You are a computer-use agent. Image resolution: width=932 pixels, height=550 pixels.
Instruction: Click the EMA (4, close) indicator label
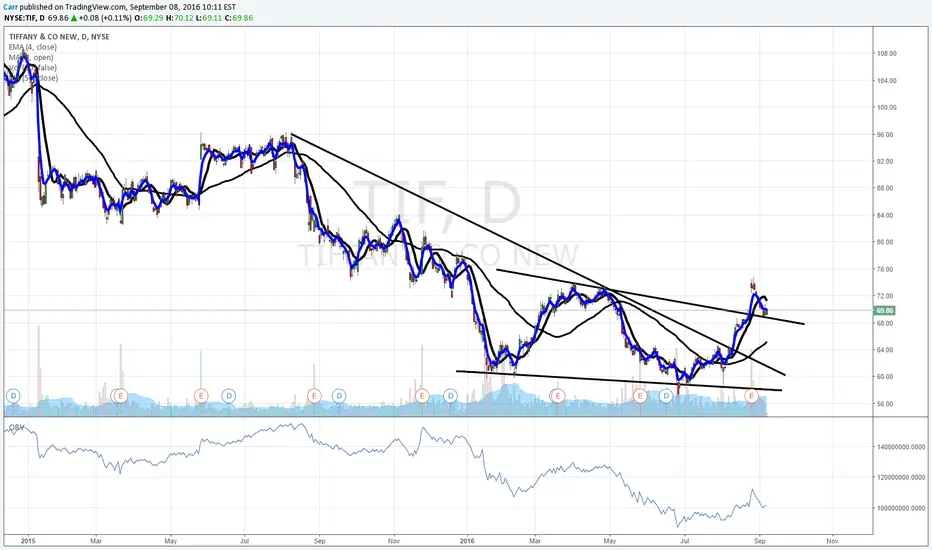coord(33,47)
